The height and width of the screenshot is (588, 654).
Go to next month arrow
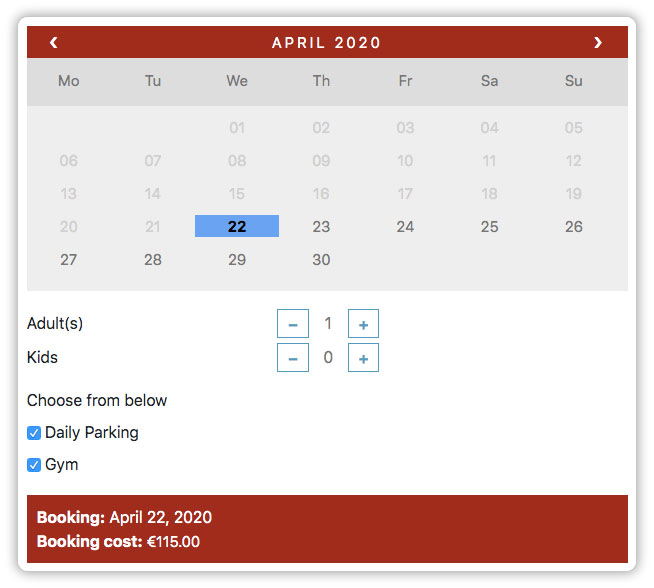coord(598,43)
